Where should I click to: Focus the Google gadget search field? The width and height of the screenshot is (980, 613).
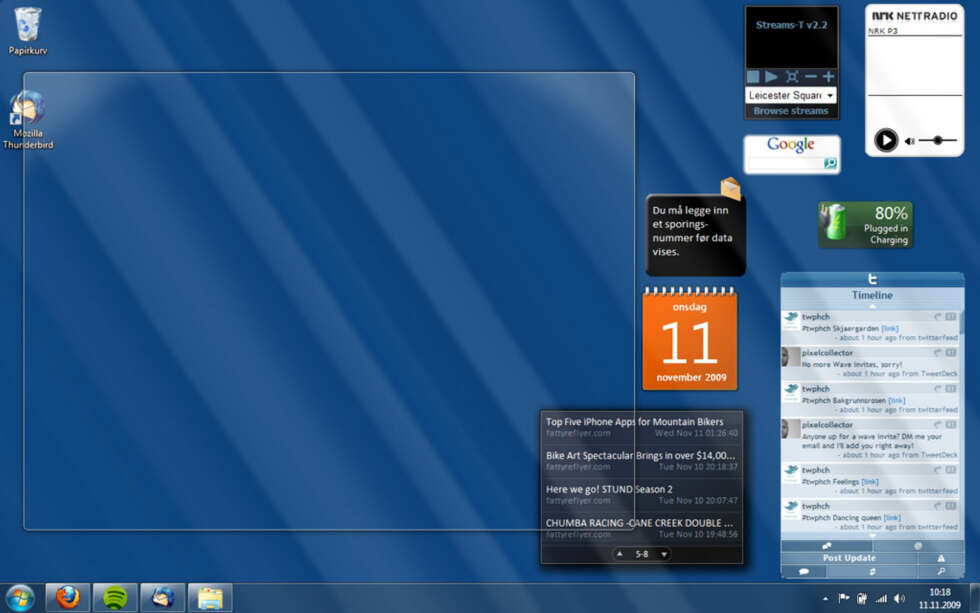point(786,163)
